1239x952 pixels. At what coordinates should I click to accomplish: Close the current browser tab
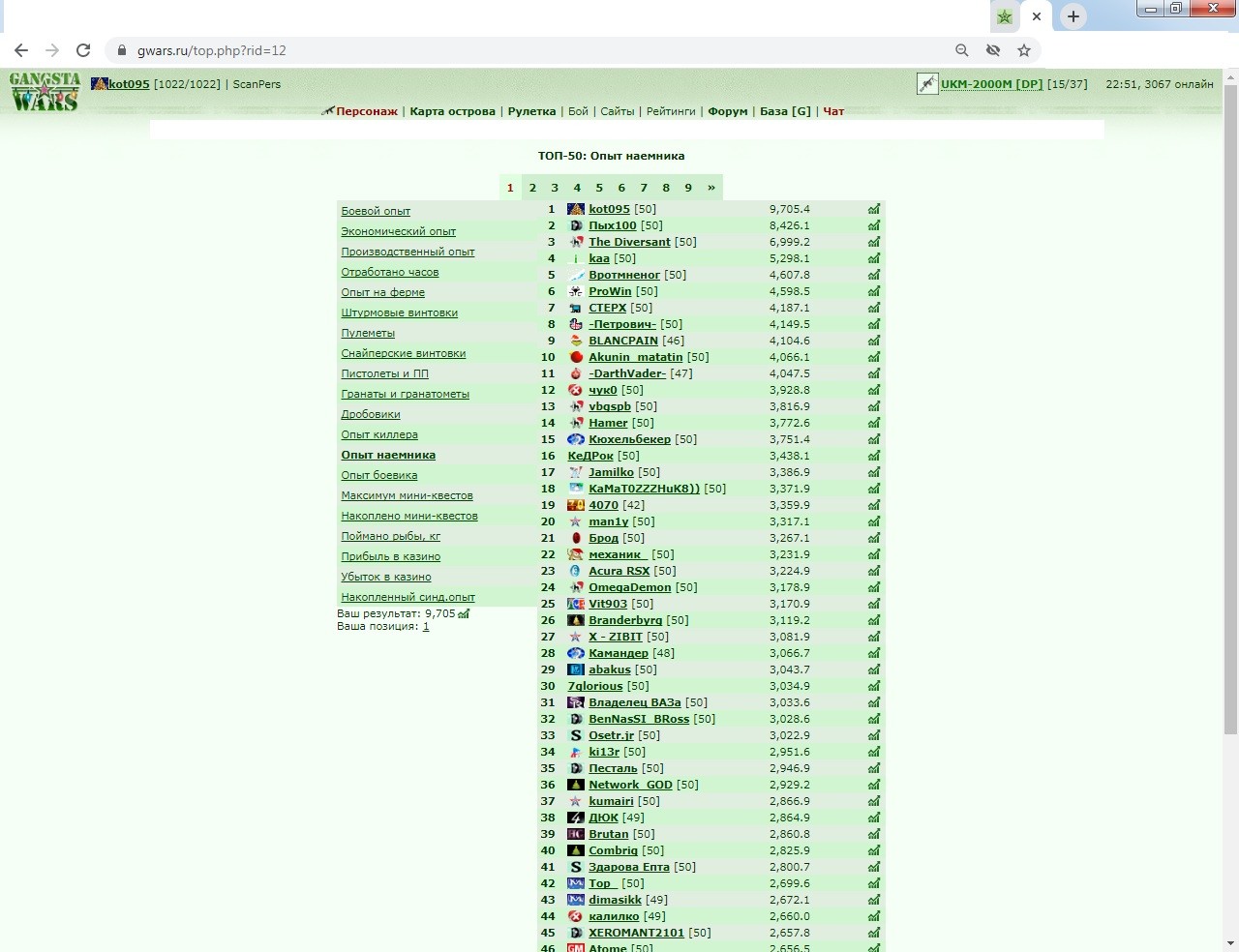(x=1036, y=16)
